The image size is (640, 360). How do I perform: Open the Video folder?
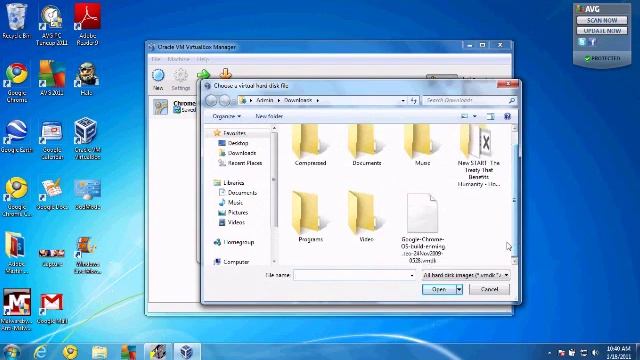366,217
